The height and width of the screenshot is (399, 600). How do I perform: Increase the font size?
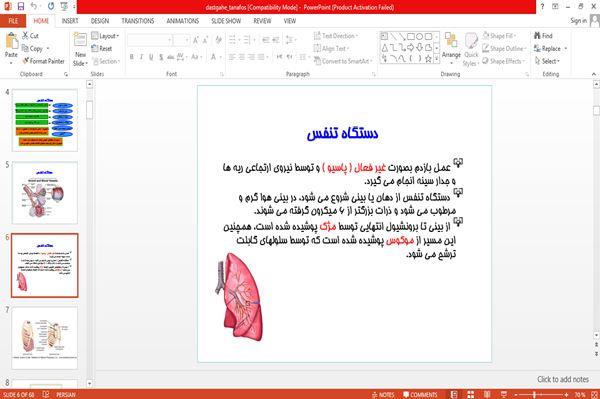pyautogui.click(x=196, y=40)
